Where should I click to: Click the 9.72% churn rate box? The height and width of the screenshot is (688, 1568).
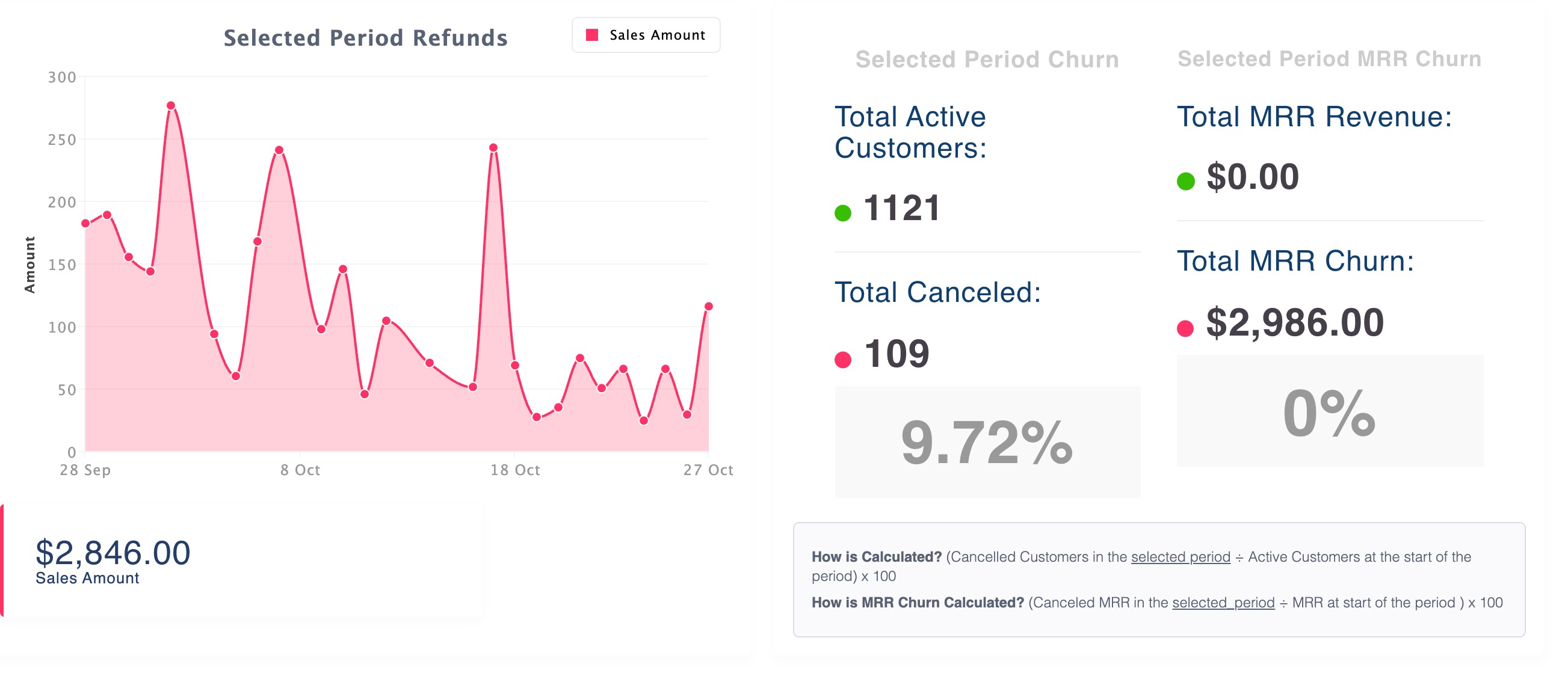[x=987, y=442]
